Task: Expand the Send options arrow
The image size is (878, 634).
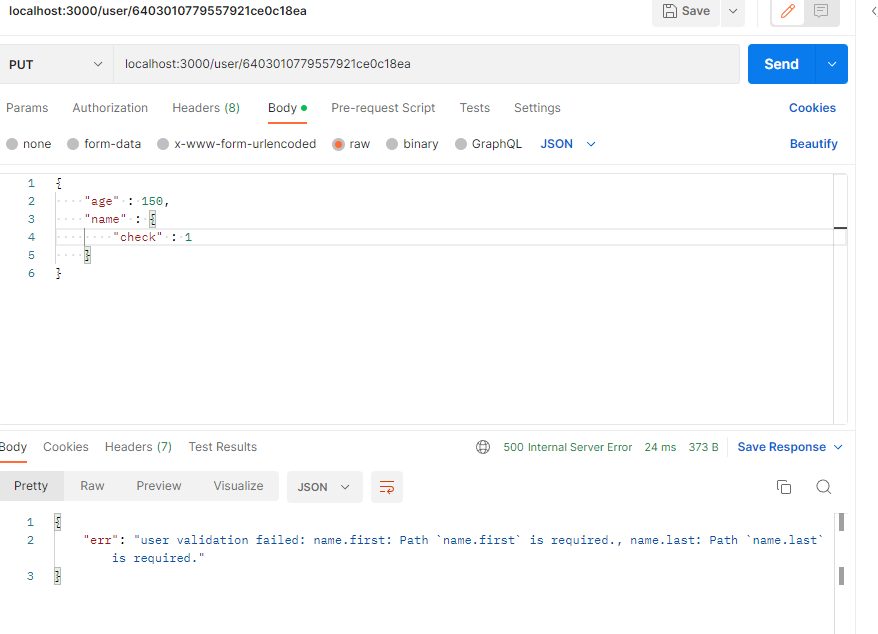Action: 832,64
